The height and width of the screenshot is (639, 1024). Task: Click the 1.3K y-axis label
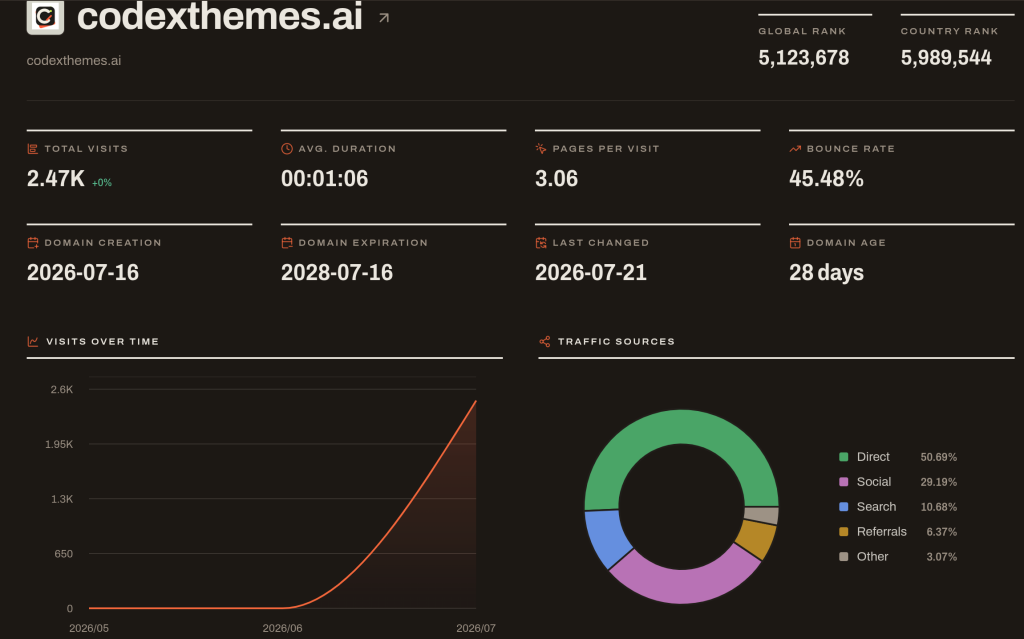pyautogui.click(x=62, y=499)
